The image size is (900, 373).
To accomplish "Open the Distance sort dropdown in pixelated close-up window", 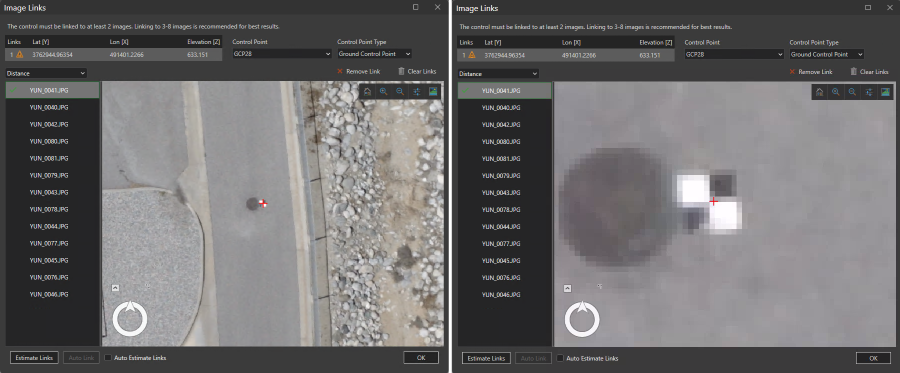I will (x=499, y=74).
